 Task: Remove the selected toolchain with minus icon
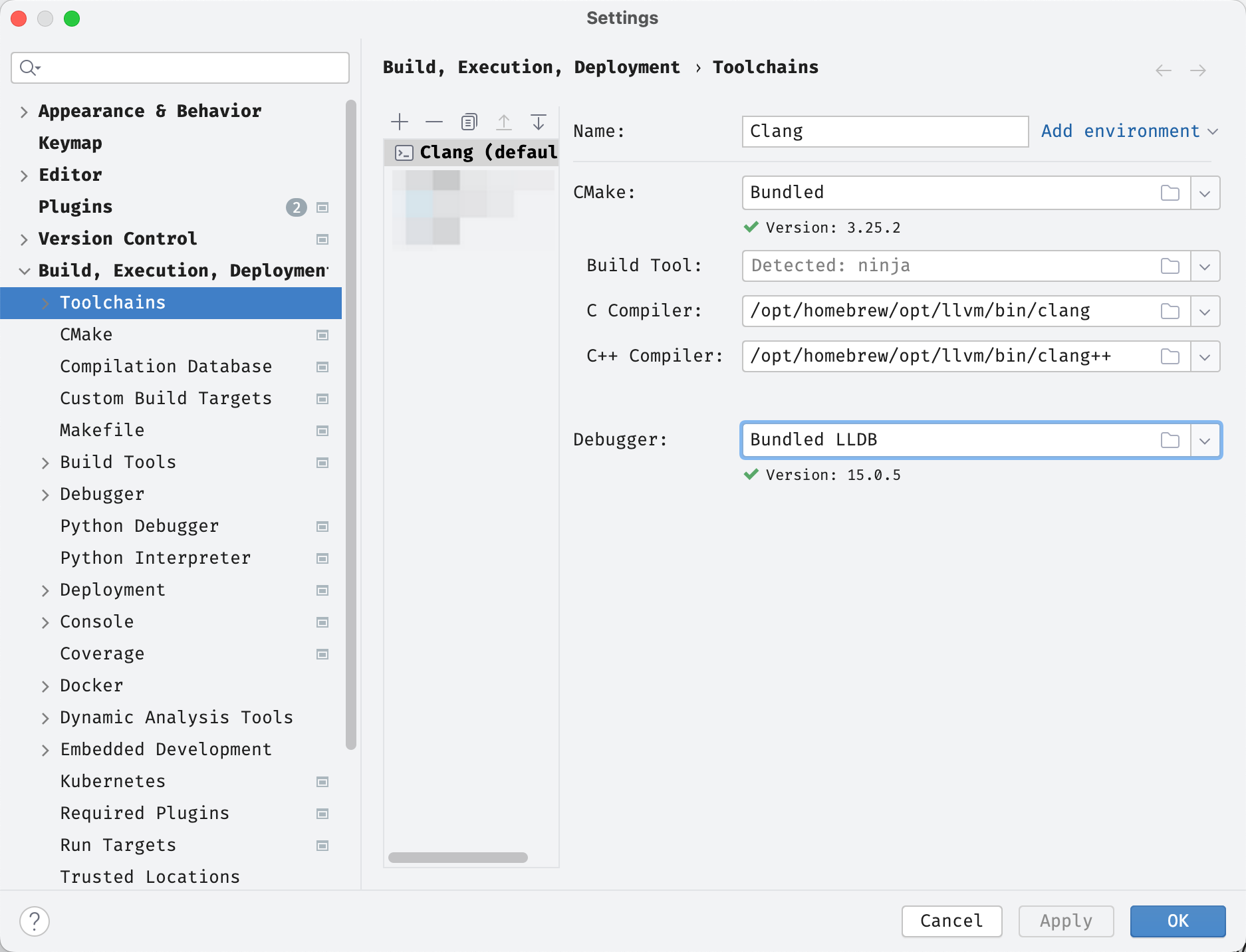point(434,122)
